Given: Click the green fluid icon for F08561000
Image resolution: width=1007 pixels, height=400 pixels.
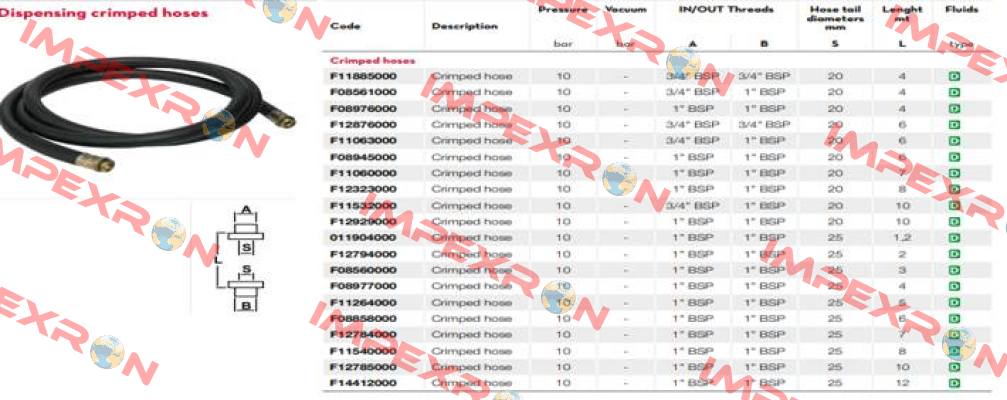Looking at the screenshot, I should (x=954, y=92).
